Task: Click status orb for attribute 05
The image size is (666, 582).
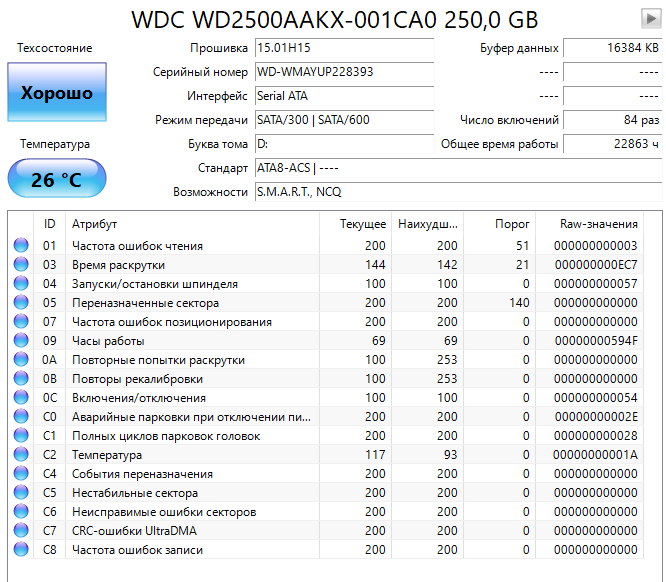Action: [x=21, y=302]
